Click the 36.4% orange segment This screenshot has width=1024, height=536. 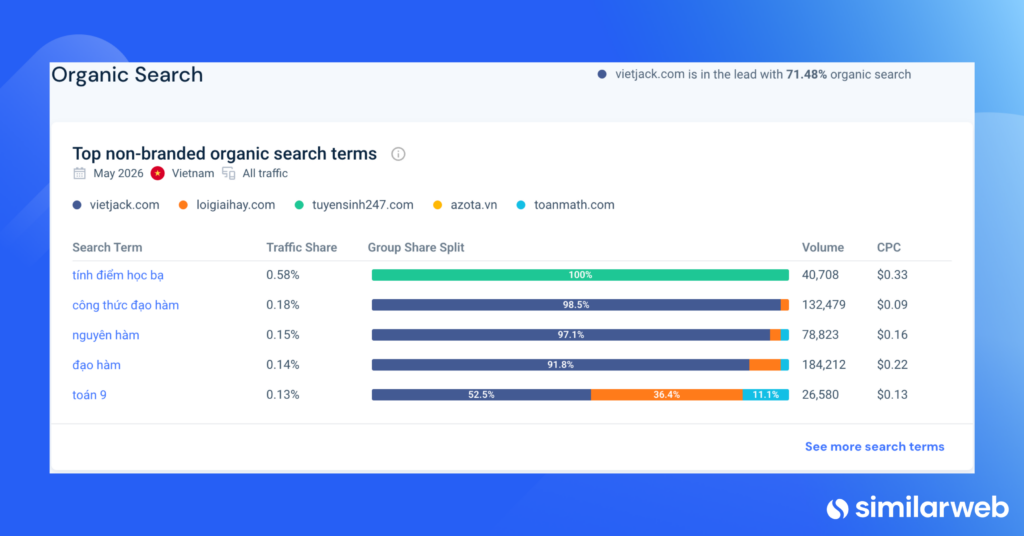coord(667,395)
